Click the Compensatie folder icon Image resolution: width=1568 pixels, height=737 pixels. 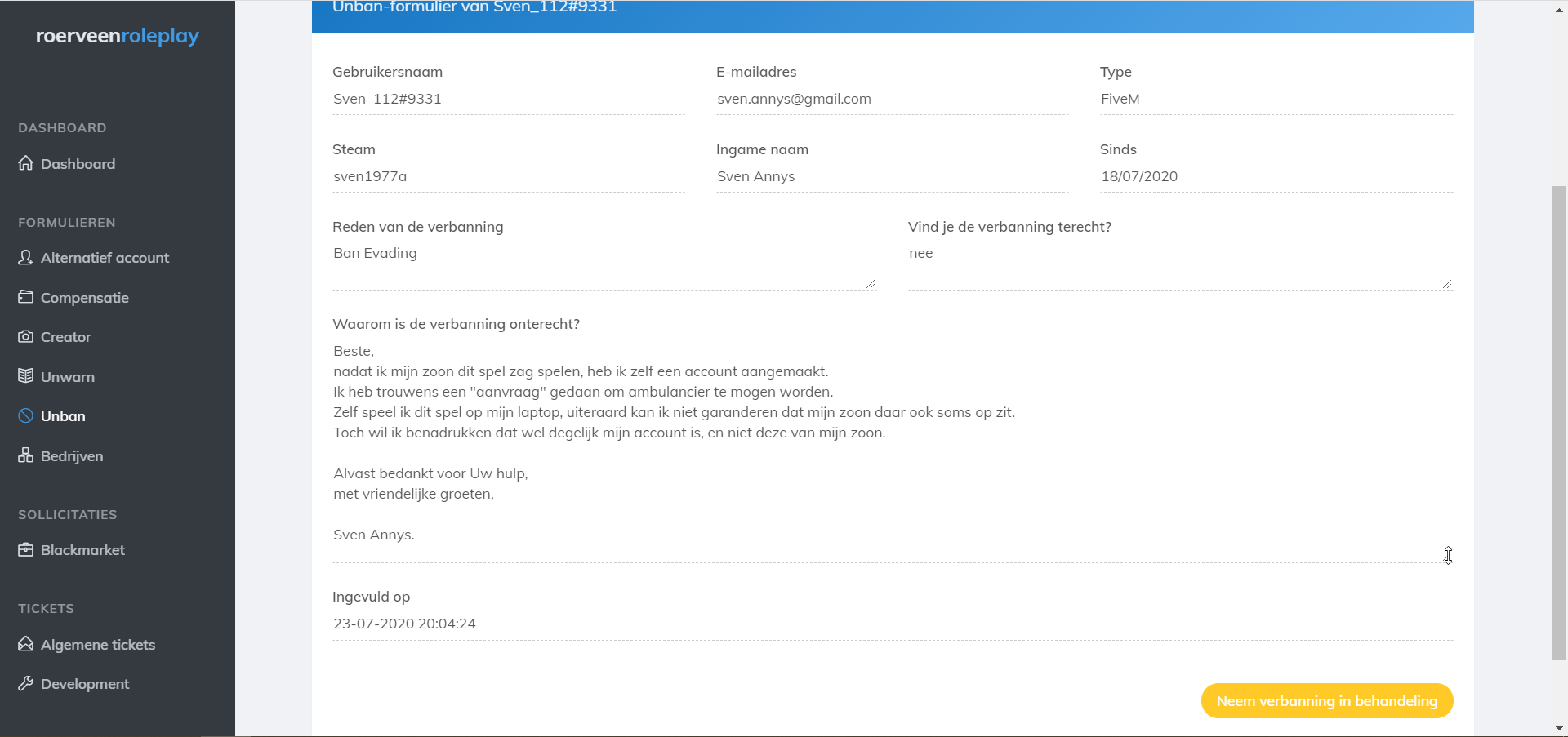pos(26,297)
